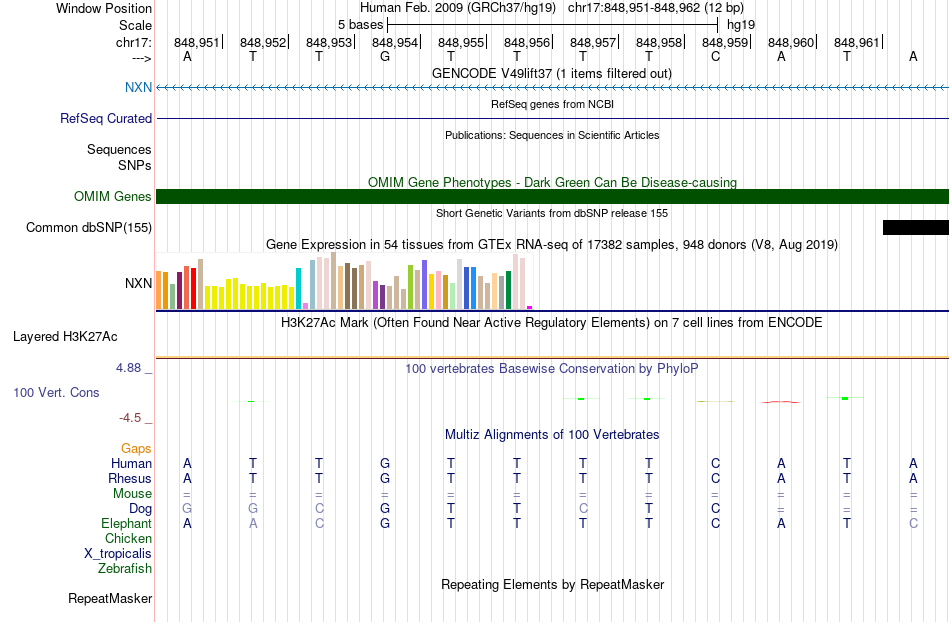Click the Chicken species row label
Screen dimensions: 950x622
pos(128,538)
